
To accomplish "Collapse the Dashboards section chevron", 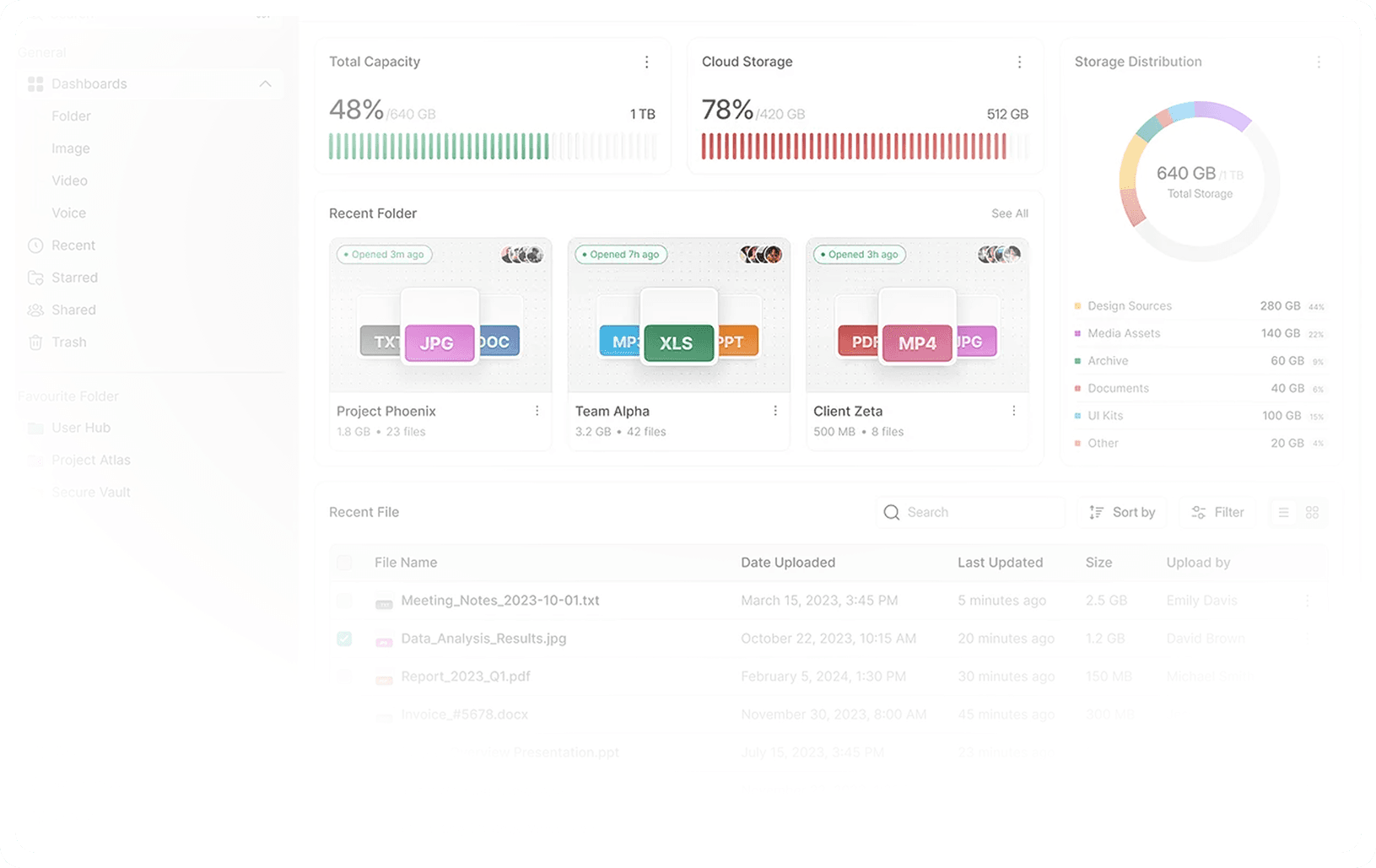I will [x=265, y=84].
